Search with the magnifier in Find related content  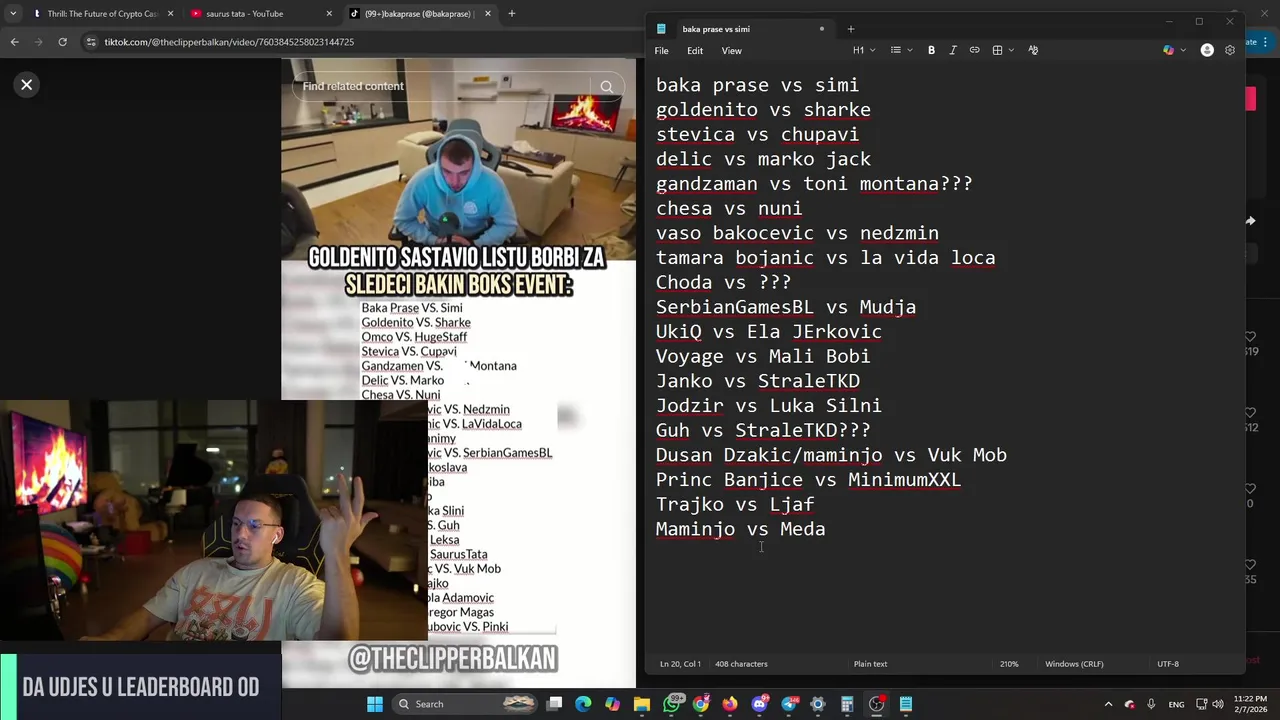606,86
